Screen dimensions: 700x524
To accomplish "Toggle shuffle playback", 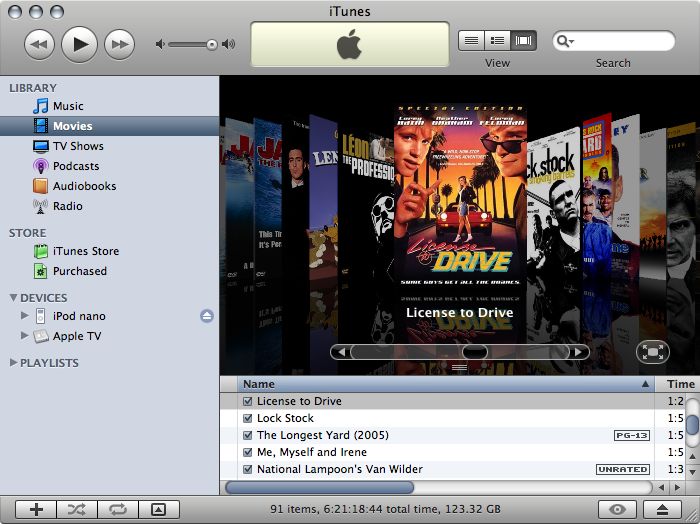I will coord(77,509).
